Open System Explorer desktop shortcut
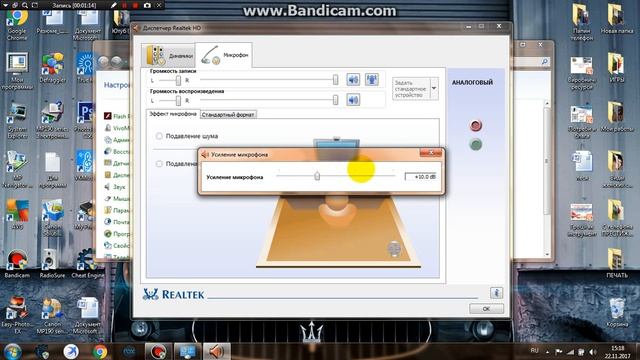 (17, 121)
